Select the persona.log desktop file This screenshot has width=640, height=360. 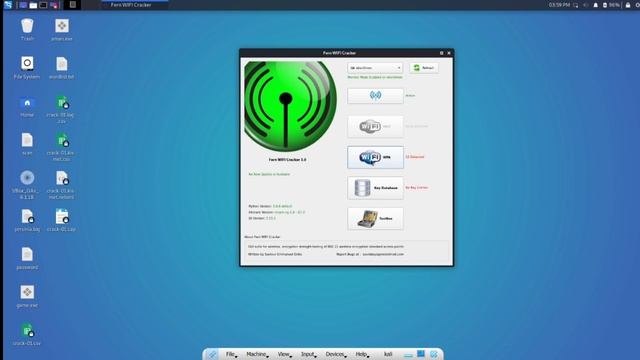coord(27,220)
